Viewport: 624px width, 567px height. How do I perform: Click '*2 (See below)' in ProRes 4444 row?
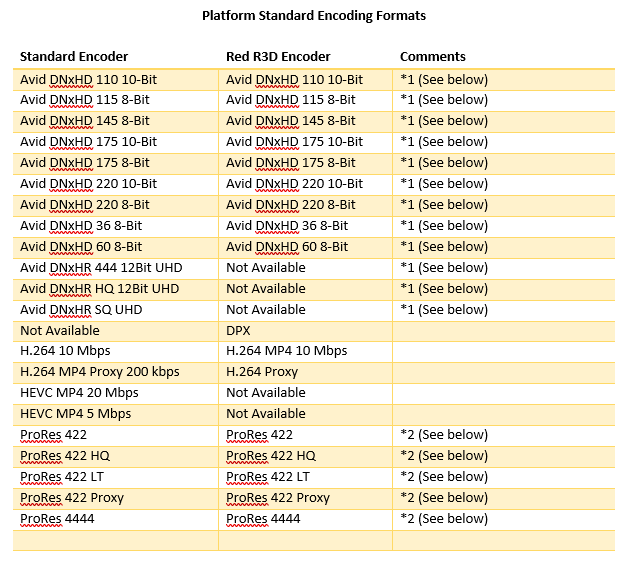tap(444, 519)
